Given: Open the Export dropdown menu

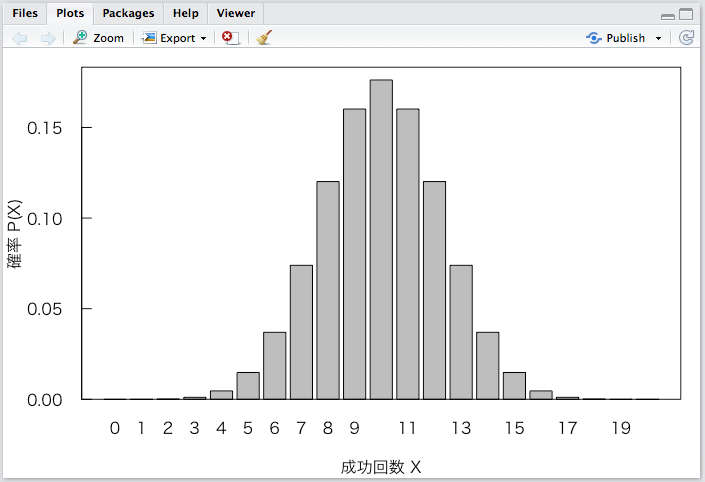Looking at the screenshot, I should tap(175, 38).
